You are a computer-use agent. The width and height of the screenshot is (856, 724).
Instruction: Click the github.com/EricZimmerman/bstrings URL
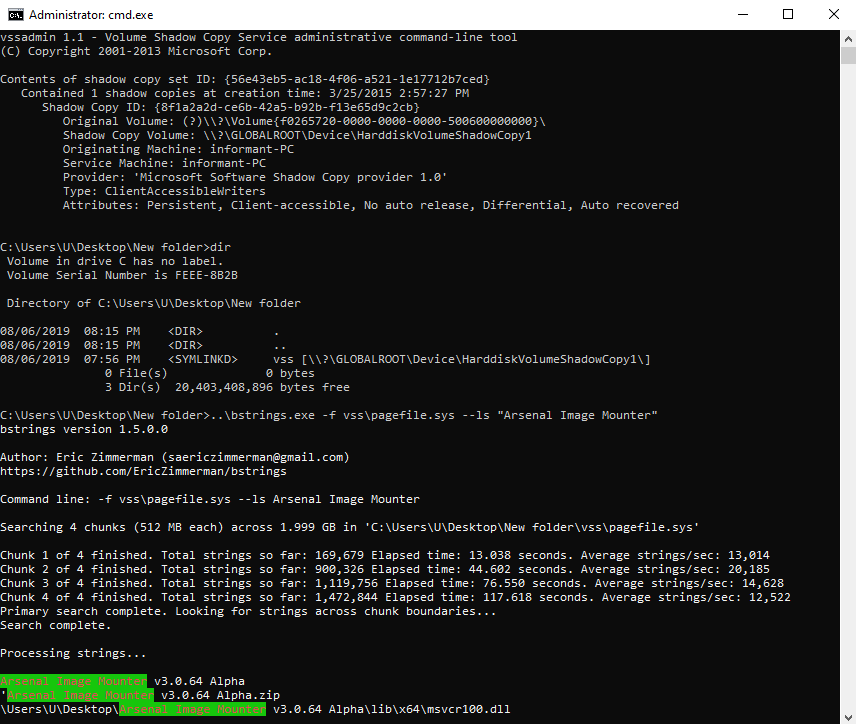coord(143,471)
